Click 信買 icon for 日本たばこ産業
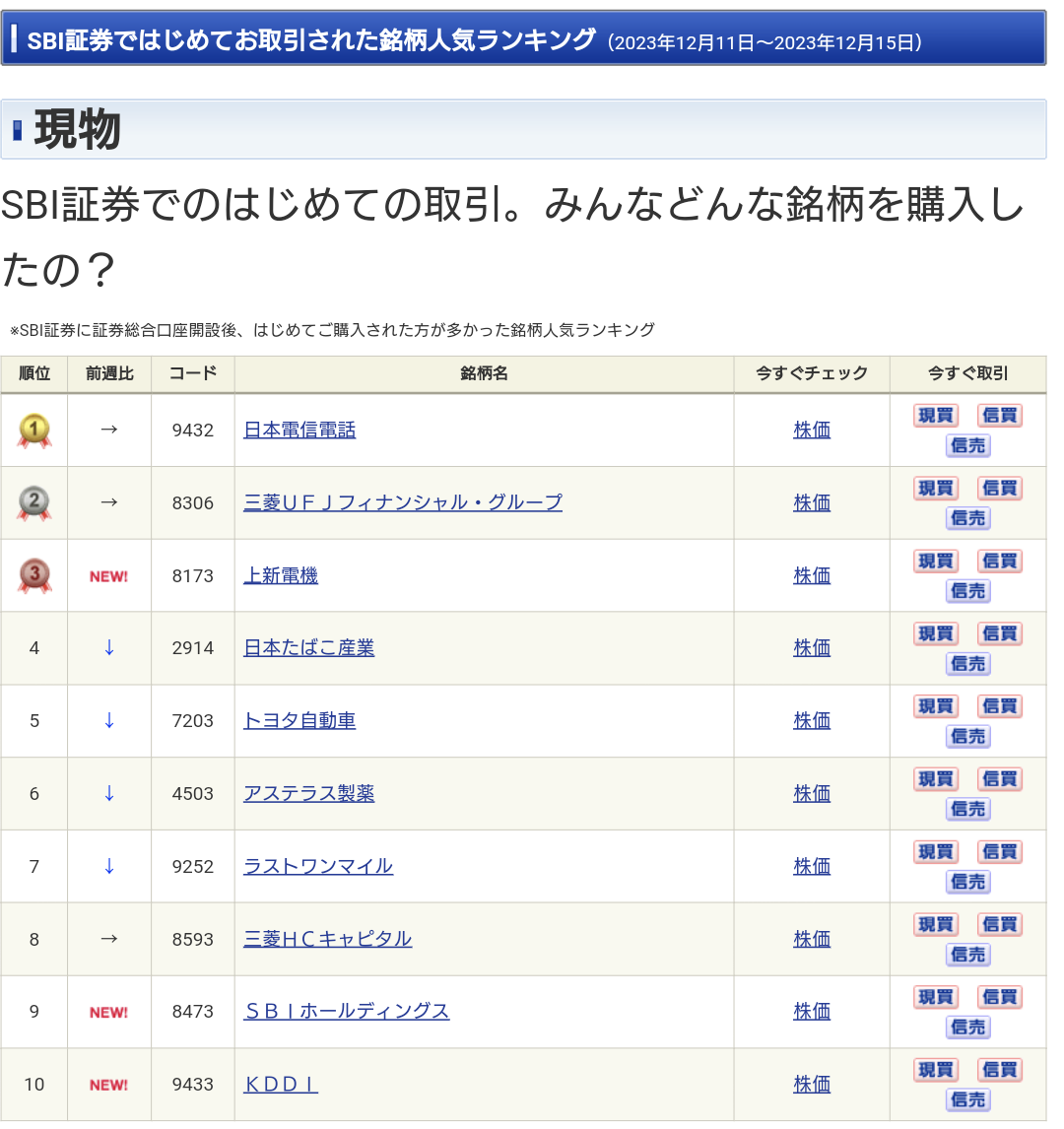This screenshot has width=1064, height=1129. pyautogui.click(x=1000, y=633)
